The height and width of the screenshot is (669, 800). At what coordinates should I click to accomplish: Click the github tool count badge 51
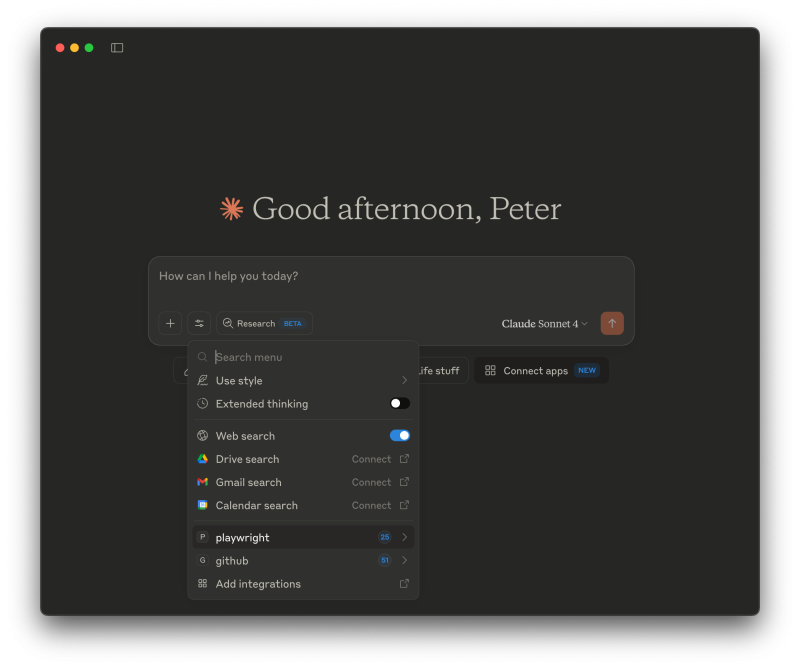click(385, 560)
